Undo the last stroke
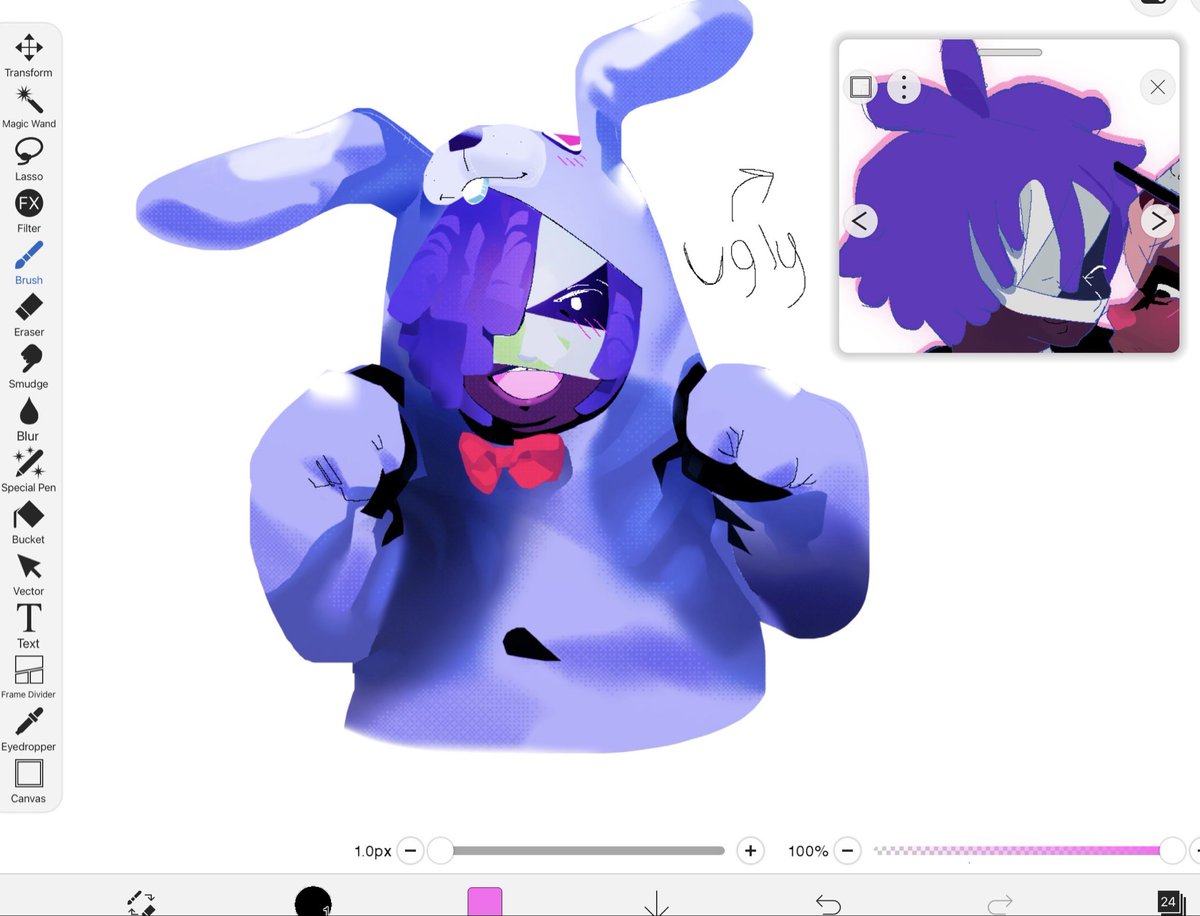 828,904
